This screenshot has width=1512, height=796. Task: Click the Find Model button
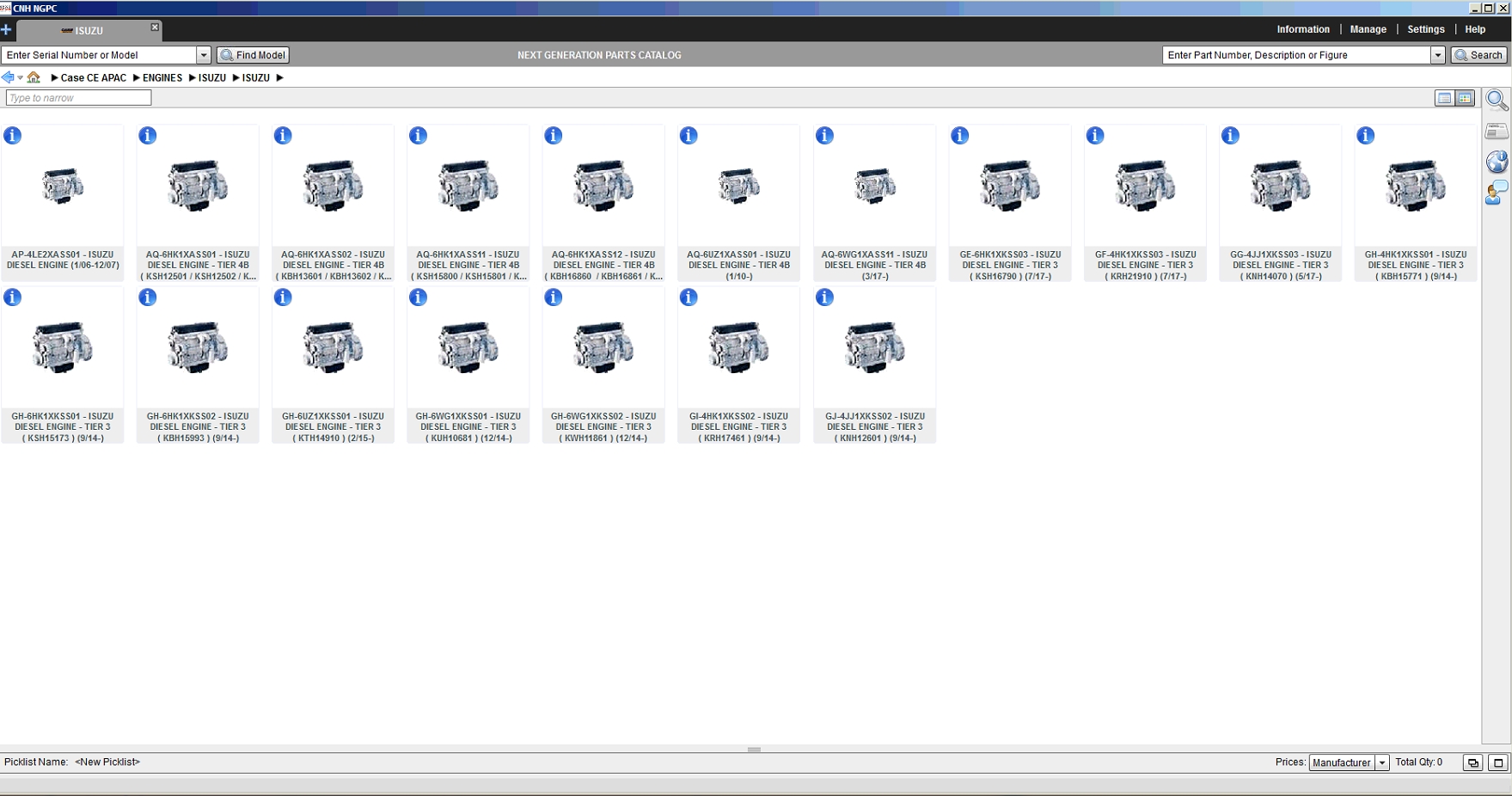pyautogui.click(x=253, y=55)
